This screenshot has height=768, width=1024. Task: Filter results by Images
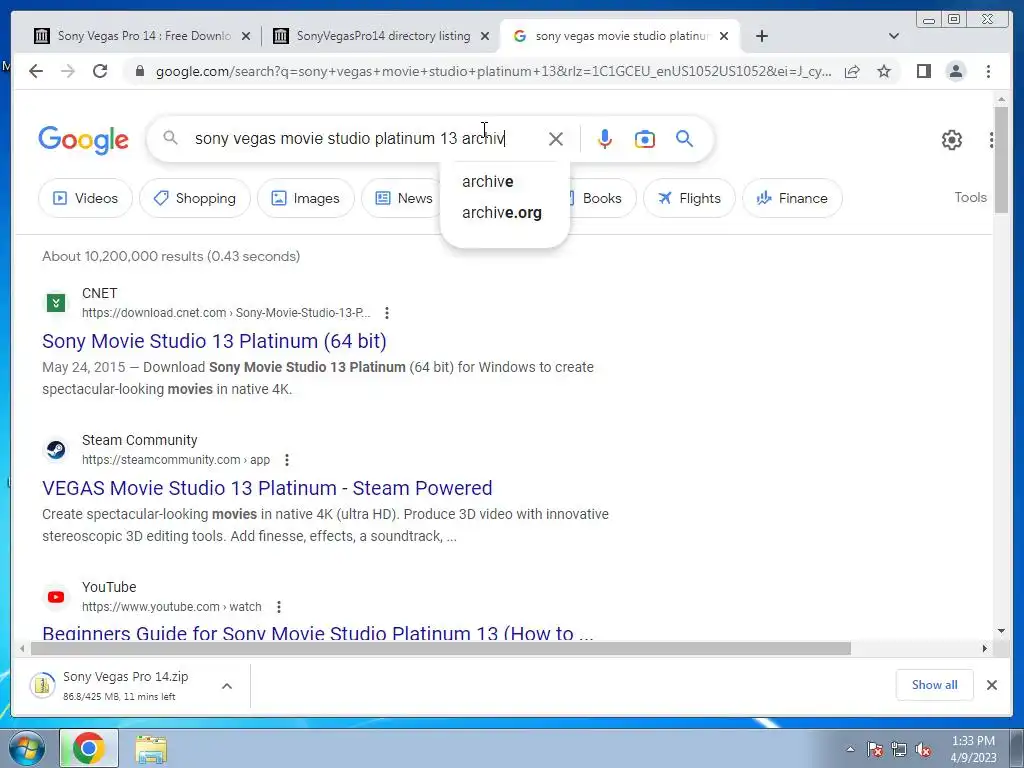306,198
